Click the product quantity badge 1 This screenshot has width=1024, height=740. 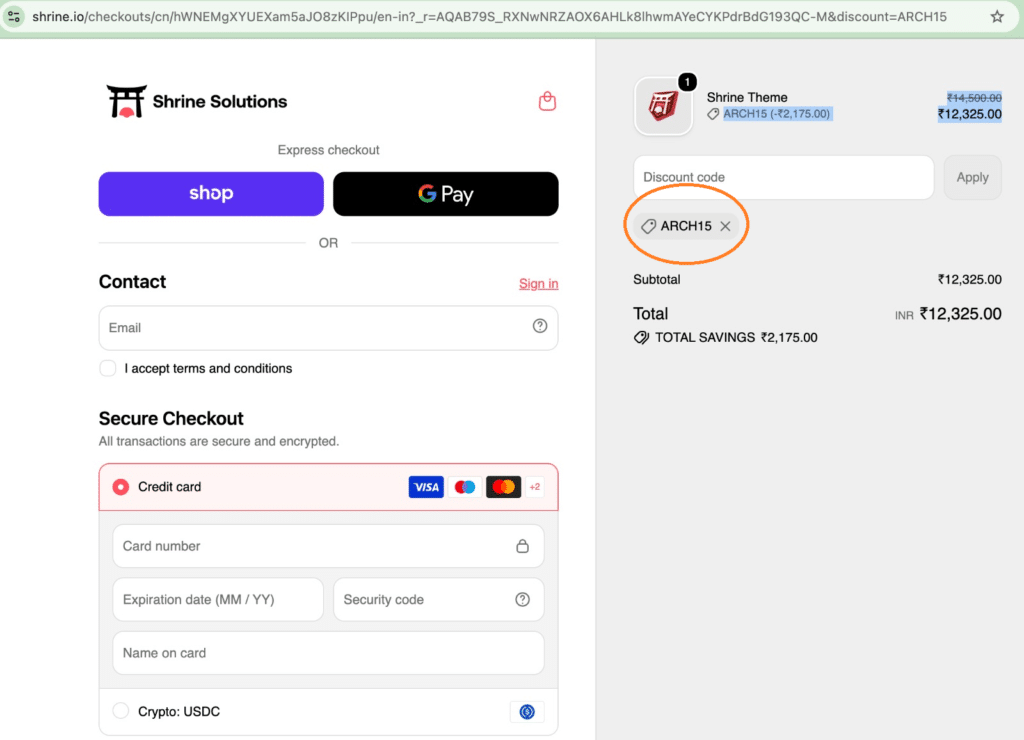(687, 82)
